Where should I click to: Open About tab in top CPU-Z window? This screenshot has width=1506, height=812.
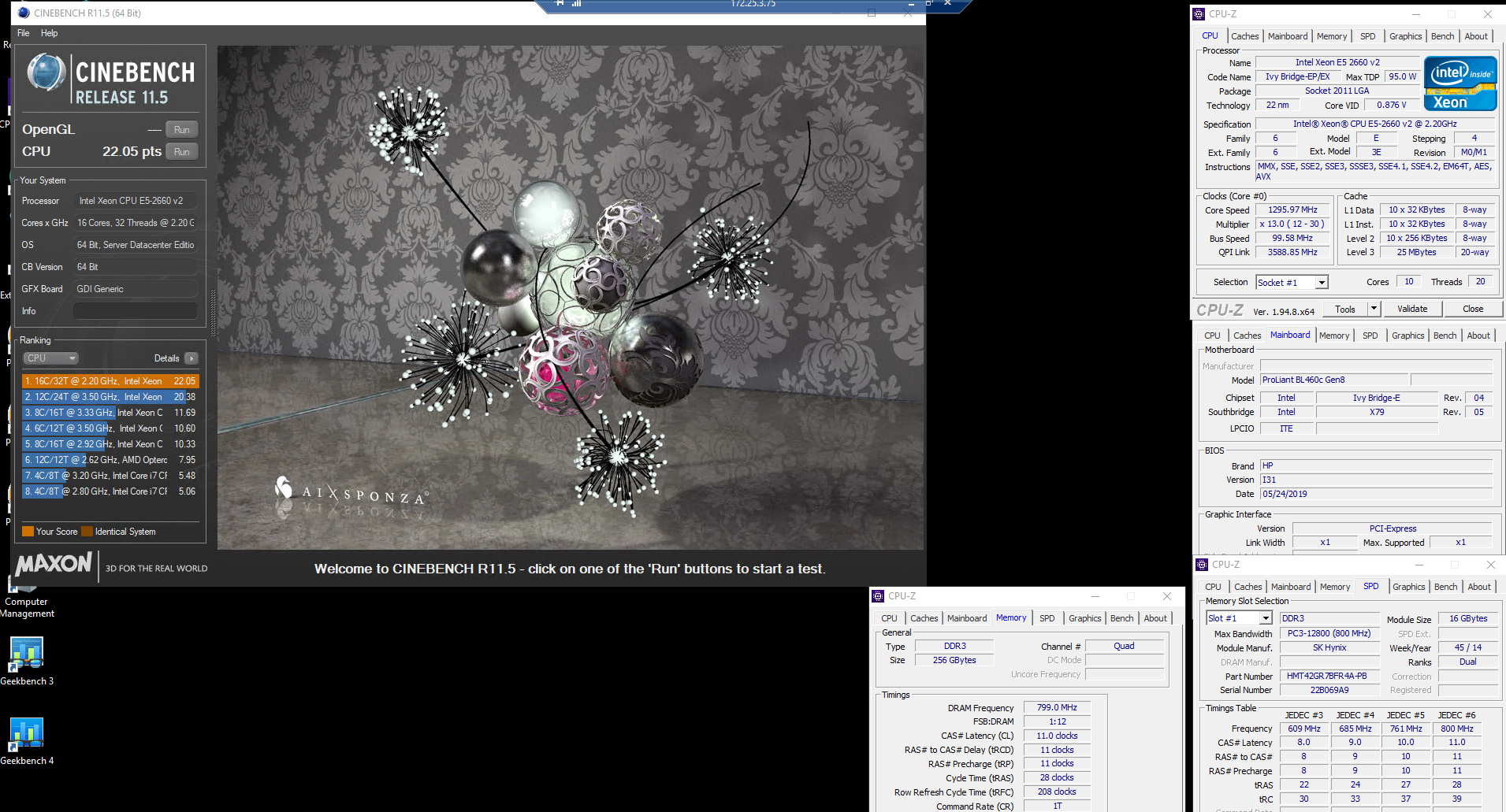pos(1476,36)
